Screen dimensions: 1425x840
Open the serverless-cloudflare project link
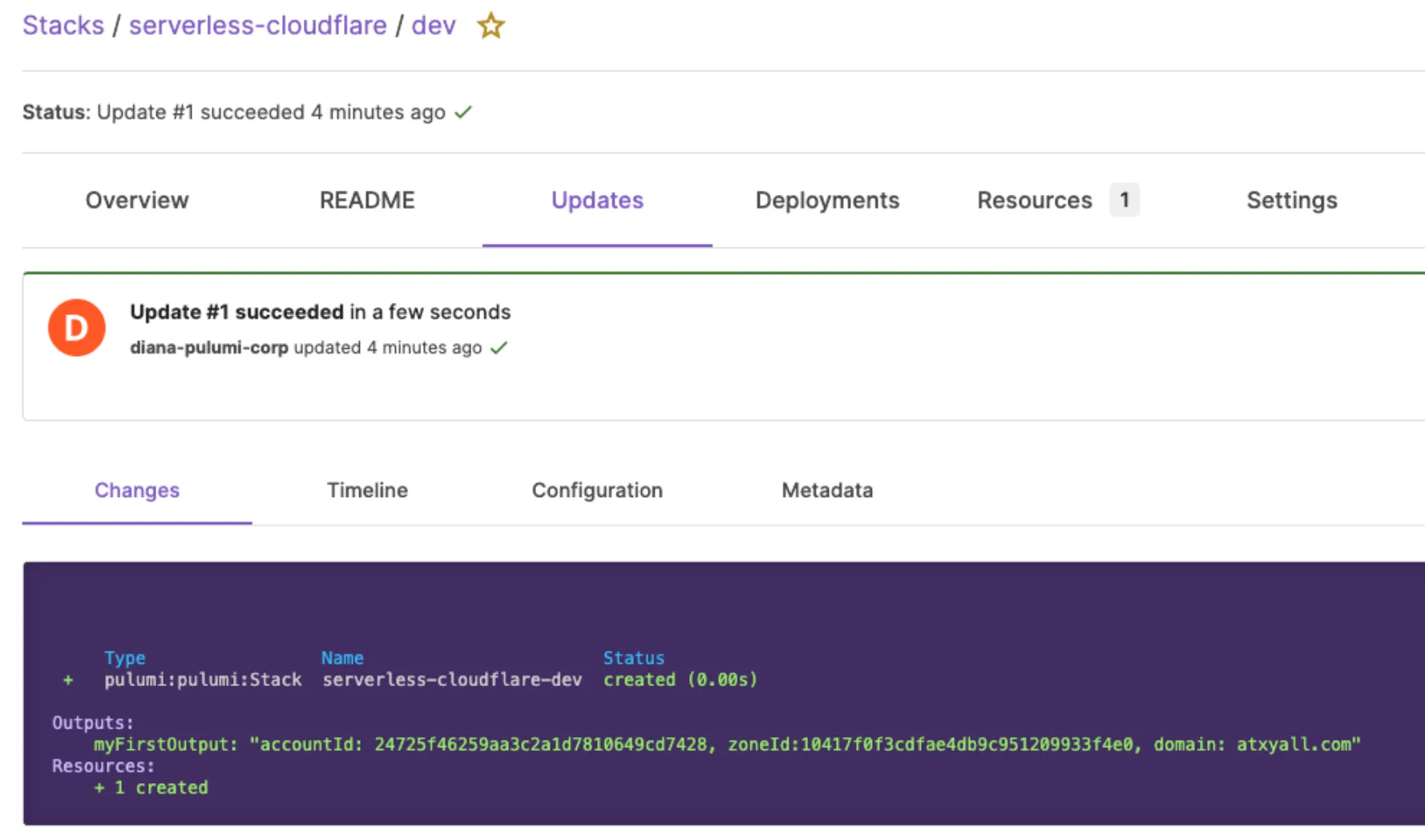click(x=258, y=25)
